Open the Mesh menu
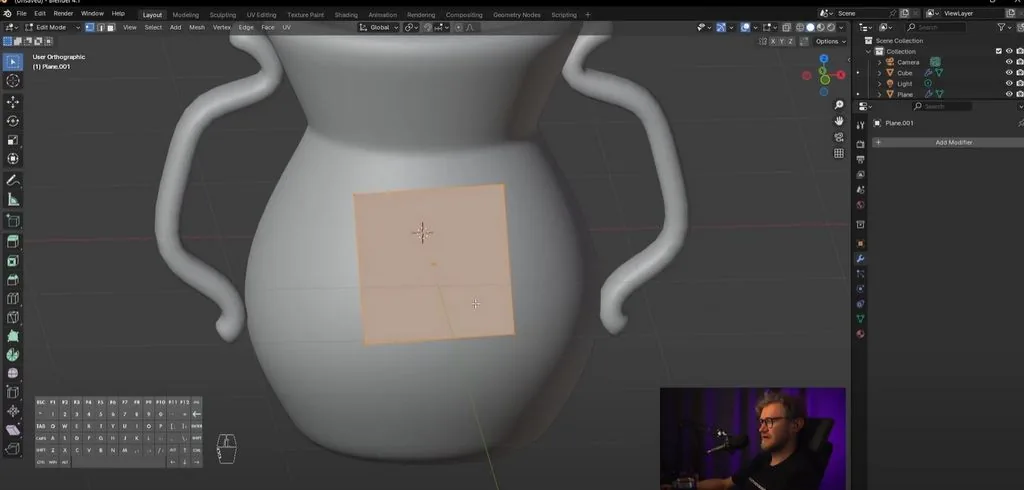This screenshot has height=490, width=1024. (x=197, y=27)
